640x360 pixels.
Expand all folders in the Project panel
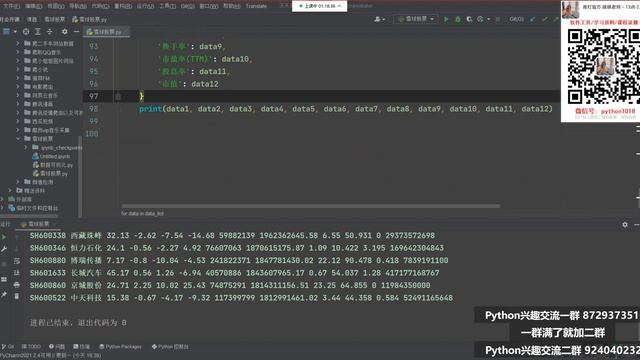pos(38,31)
